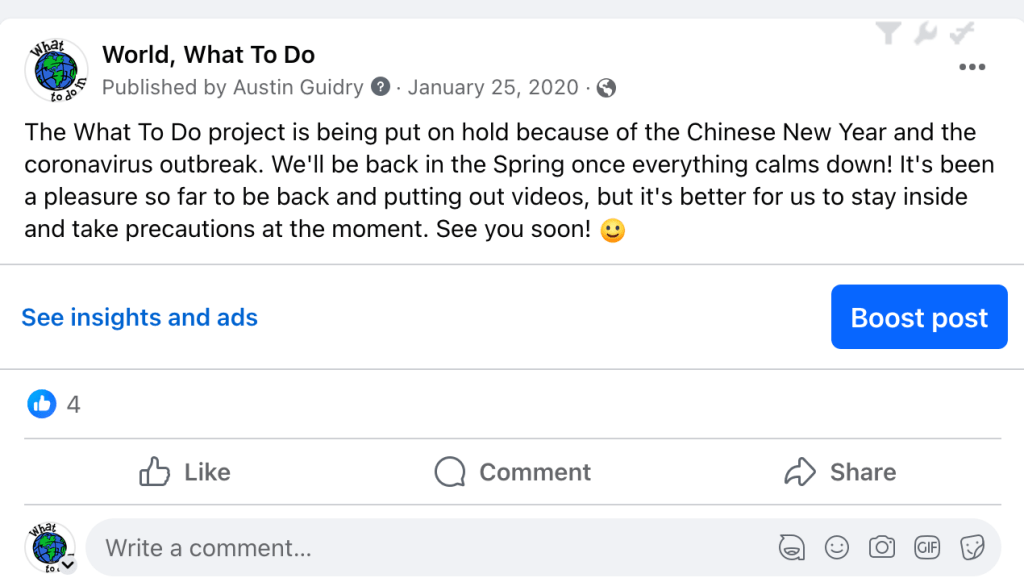Click the public globe privacy icon

pyautogui.click(x=606, y=88)
